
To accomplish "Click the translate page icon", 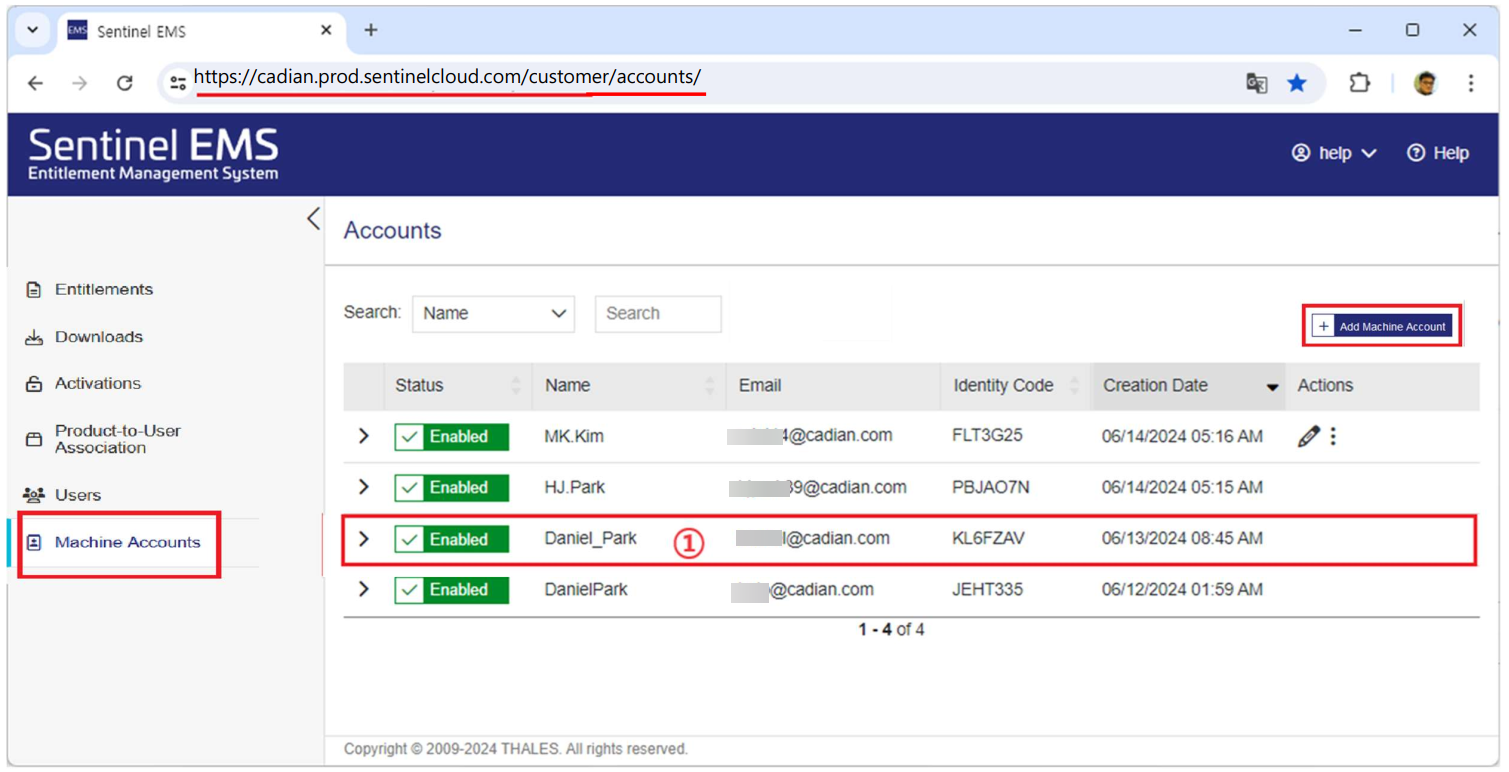I will 1257,83.
